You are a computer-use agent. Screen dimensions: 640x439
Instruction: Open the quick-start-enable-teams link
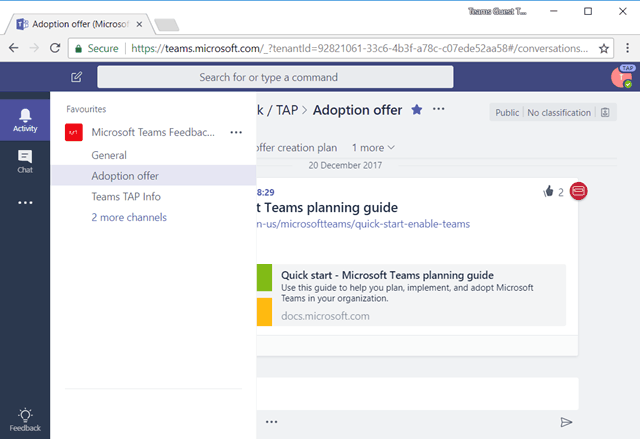(x=363, y=224)
